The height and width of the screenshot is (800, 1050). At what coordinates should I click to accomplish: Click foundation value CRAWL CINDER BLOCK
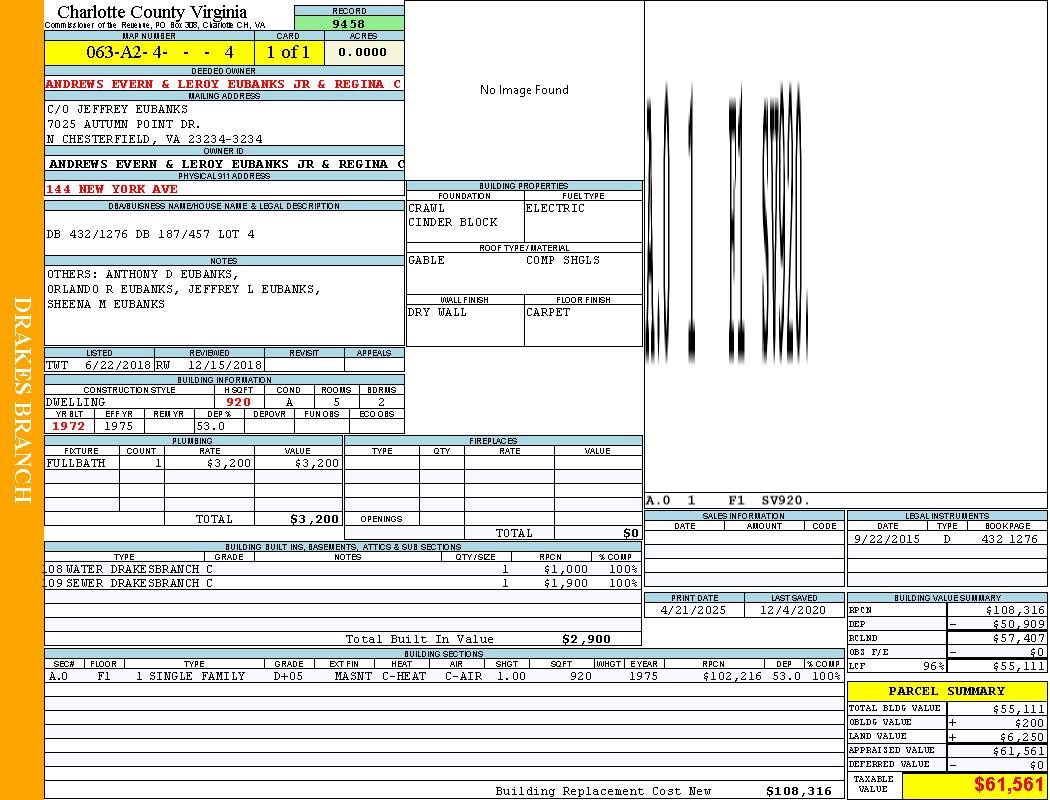[453, 216]
